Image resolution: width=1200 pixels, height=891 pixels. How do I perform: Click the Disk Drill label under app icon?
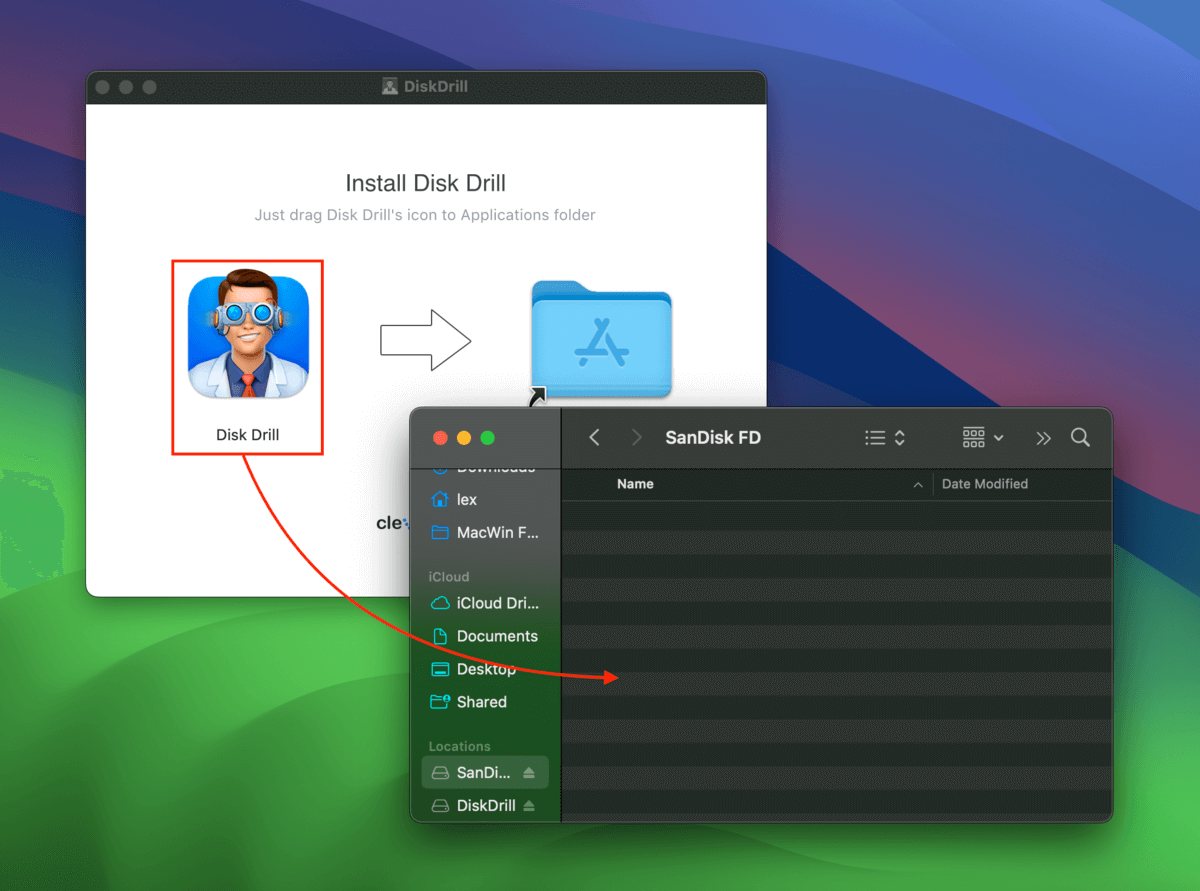pos(248,435)
